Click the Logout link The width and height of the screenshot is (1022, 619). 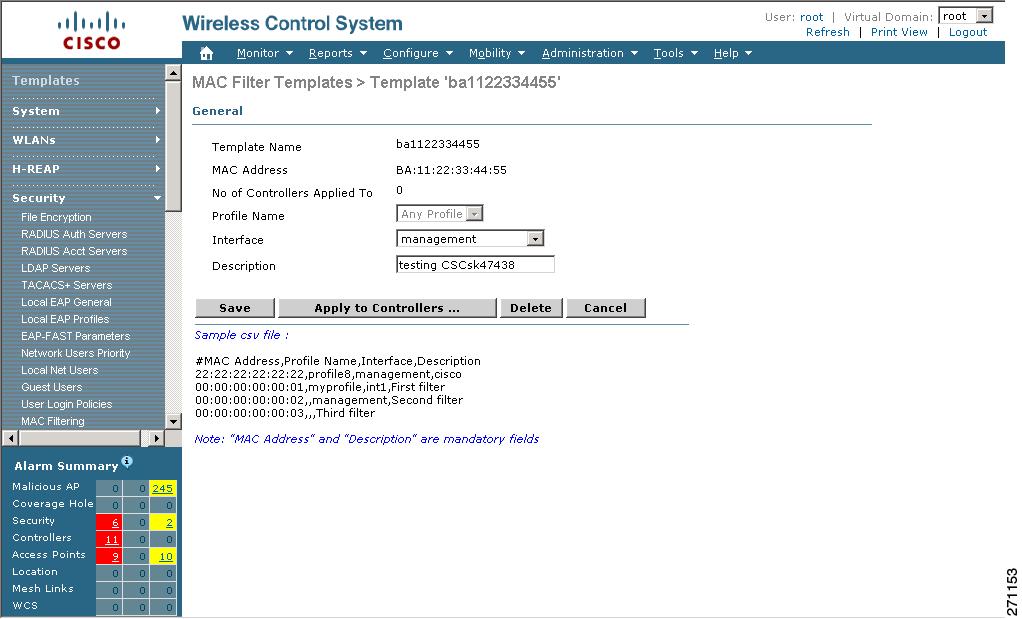click(968, 32)
